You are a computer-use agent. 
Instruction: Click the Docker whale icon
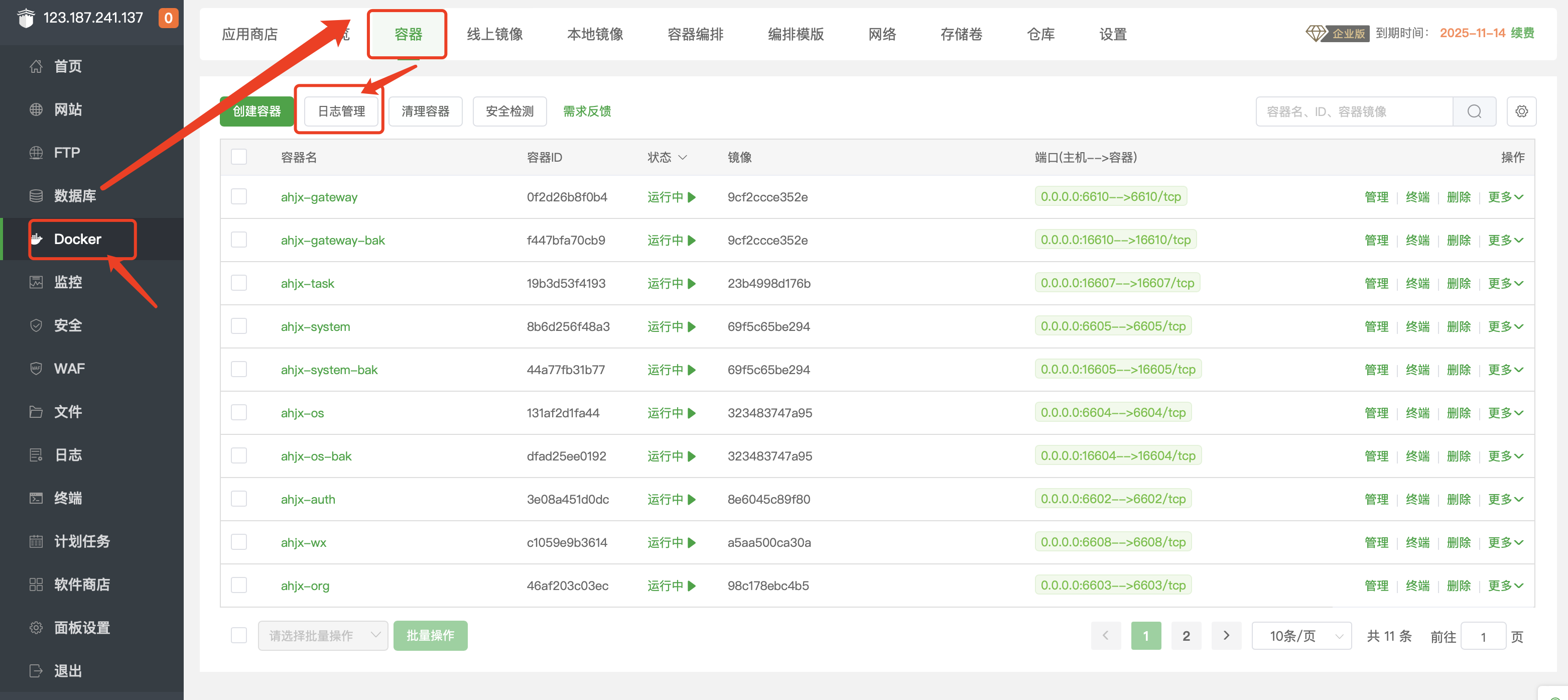pyautogui.click(x=37, y=239)
